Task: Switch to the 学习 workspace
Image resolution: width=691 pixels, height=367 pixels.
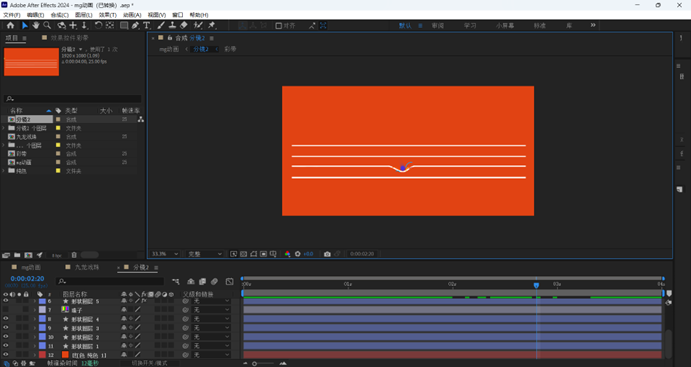Action: pyautogui.click(x=470, y=26)
